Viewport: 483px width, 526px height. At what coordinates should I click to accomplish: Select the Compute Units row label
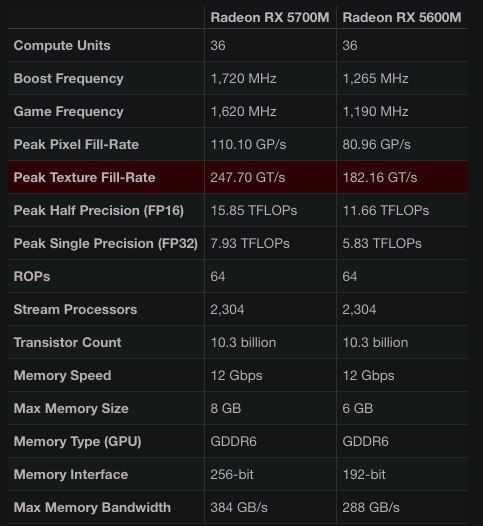62,46
